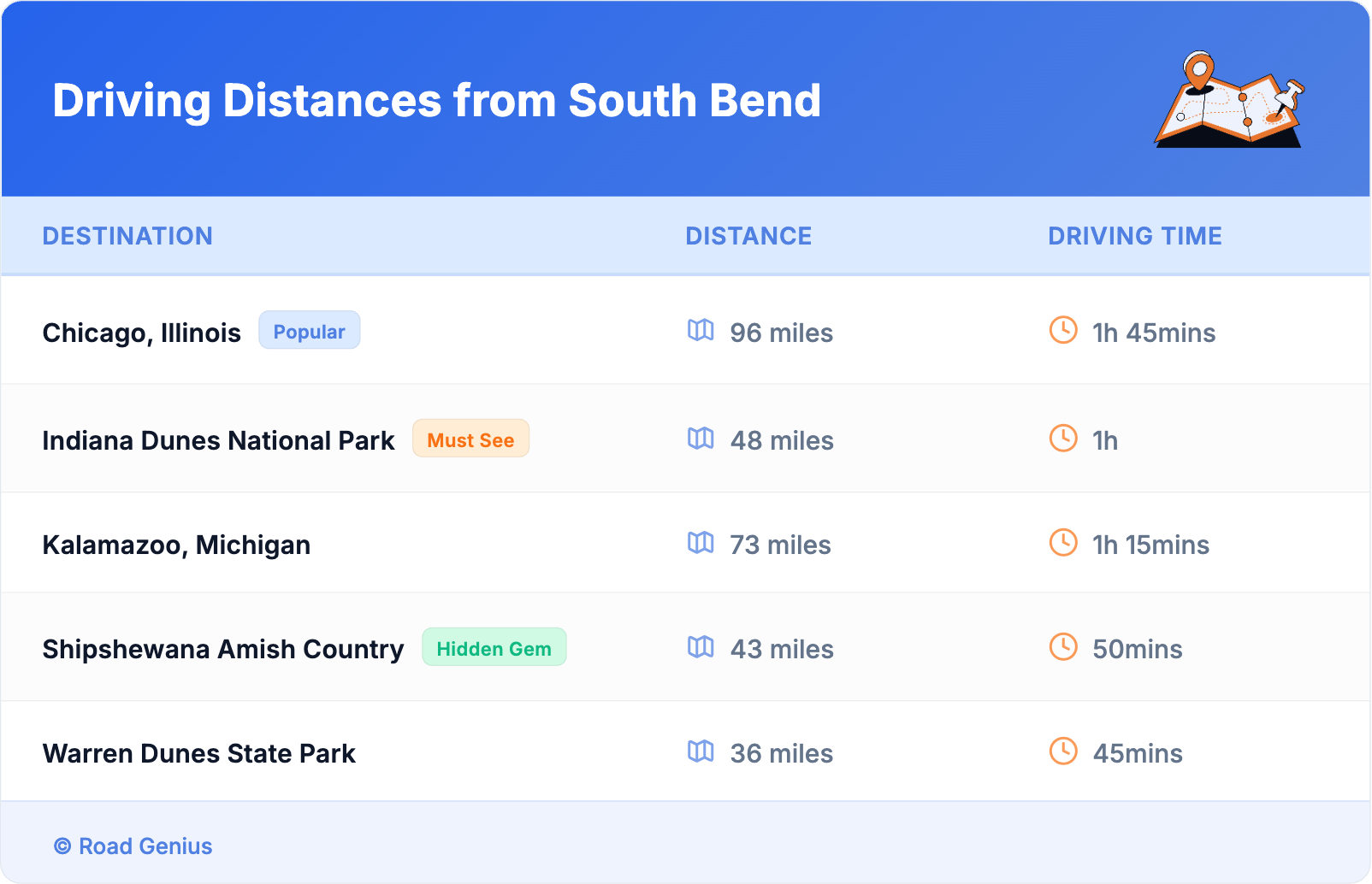Image resolution: width=1372 pixels, height=884 pixels.
Task: Click the map icon beside 48 miles
Action: pos(701,439)
